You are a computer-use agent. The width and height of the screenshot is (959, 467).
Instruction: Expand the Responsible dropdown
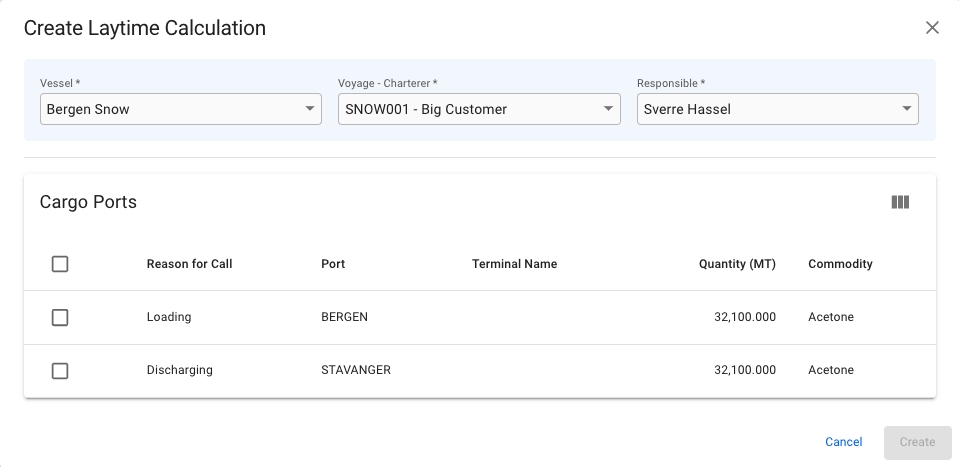click(905, 109)
